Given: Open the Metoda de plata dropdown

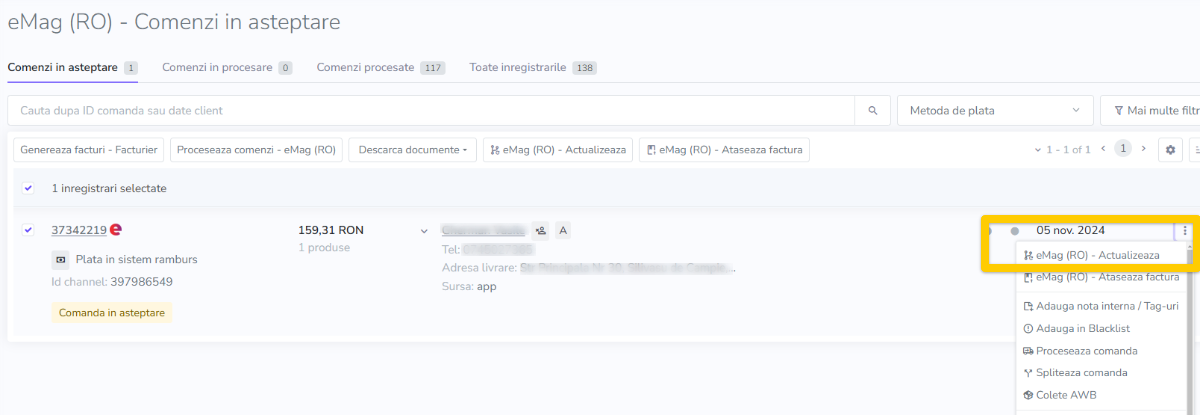Looking at the screenshot, I should 995,110.
